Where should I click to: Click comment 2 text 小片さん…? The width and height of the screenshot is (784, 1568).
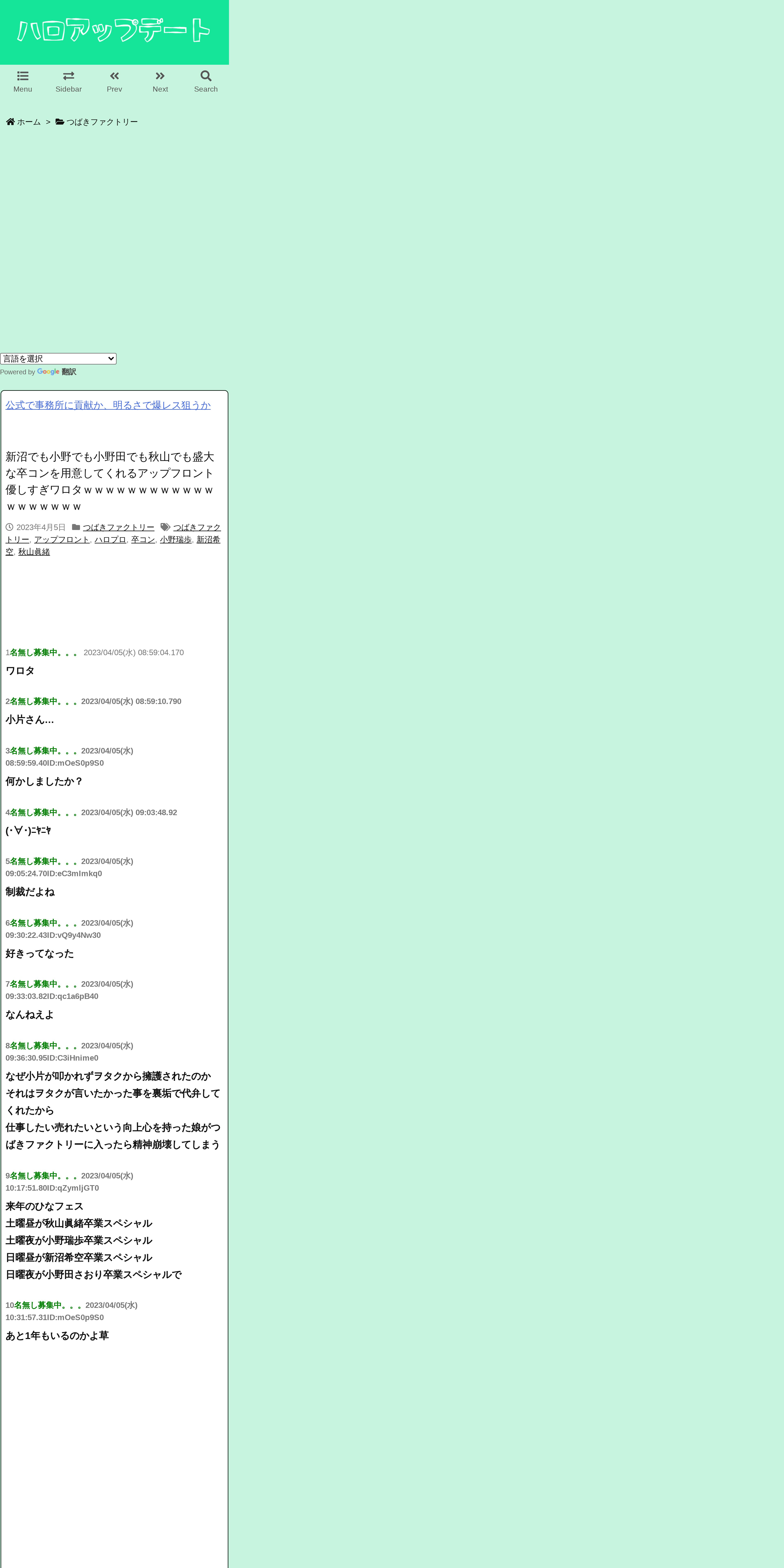click(x=30, y=719)
